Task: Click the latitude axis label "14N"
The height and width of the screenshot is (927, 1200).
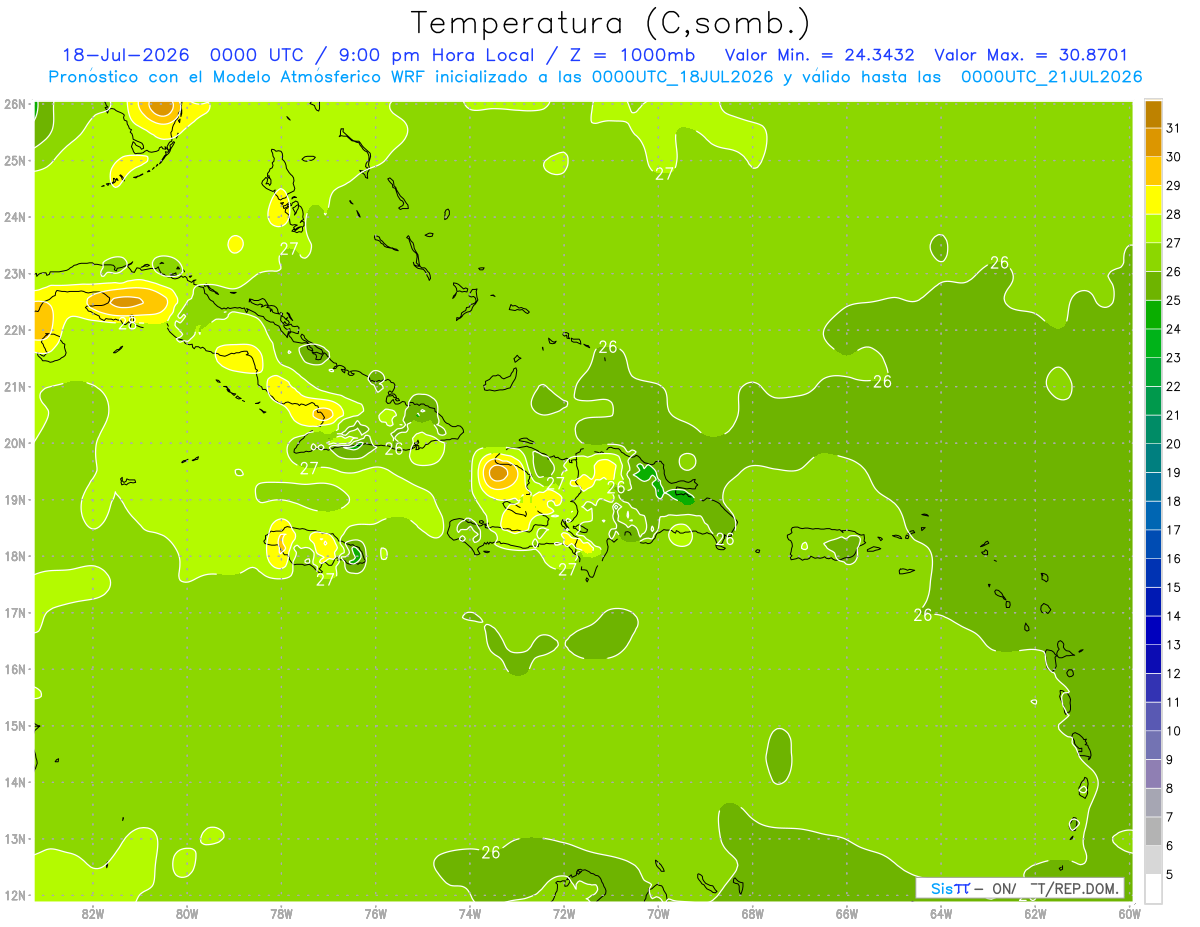Action: tap(14, 782)
